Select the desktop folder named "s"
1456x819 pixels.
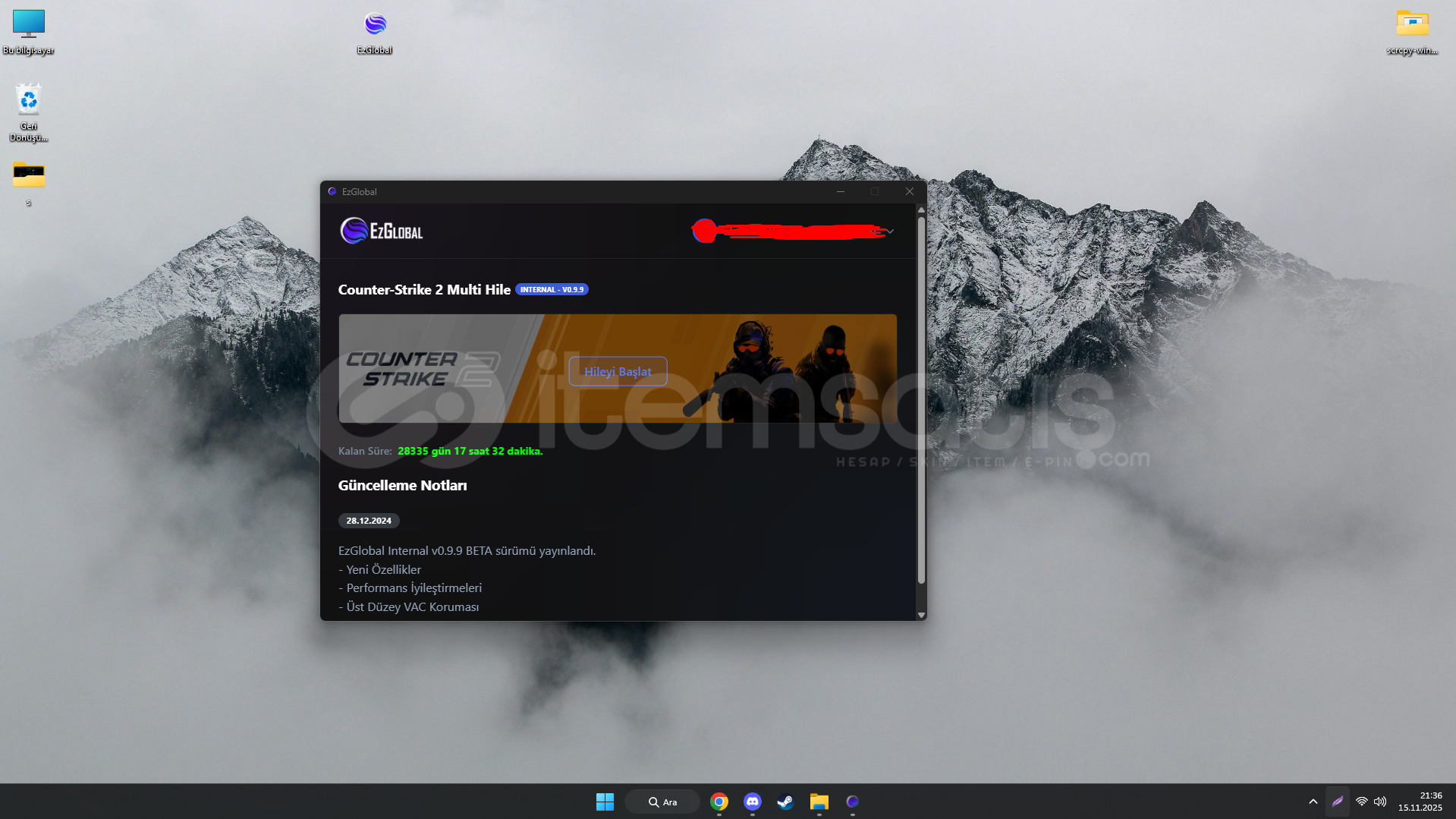pos(29,184)
